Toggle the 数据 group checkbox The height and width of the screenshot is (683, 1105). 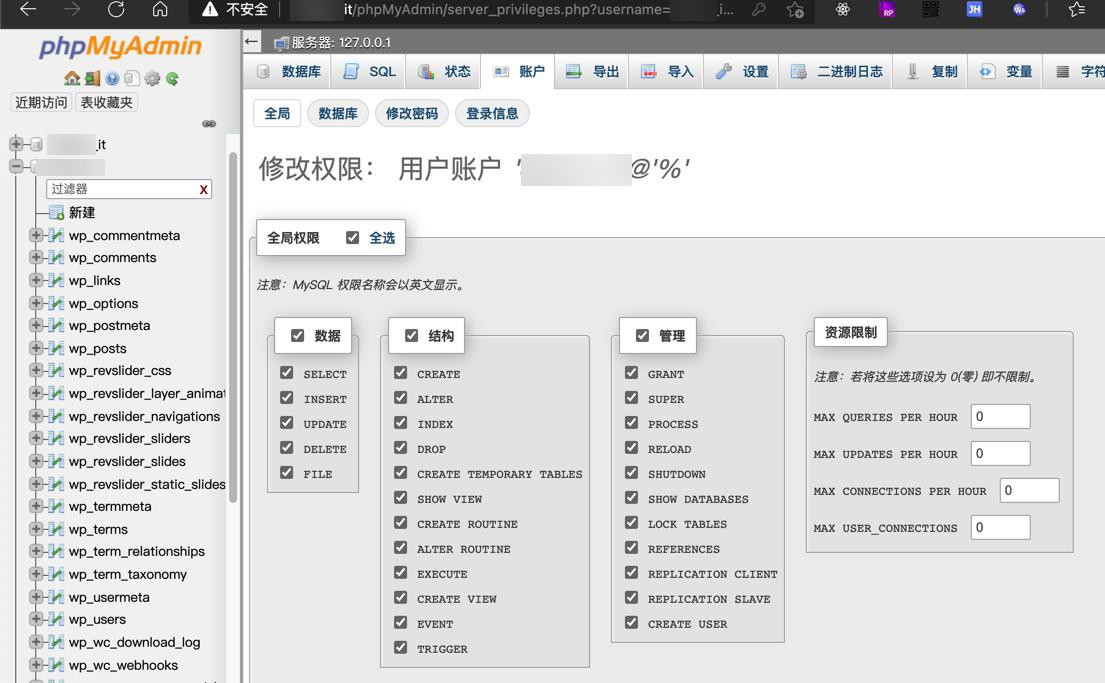point(297,336)
